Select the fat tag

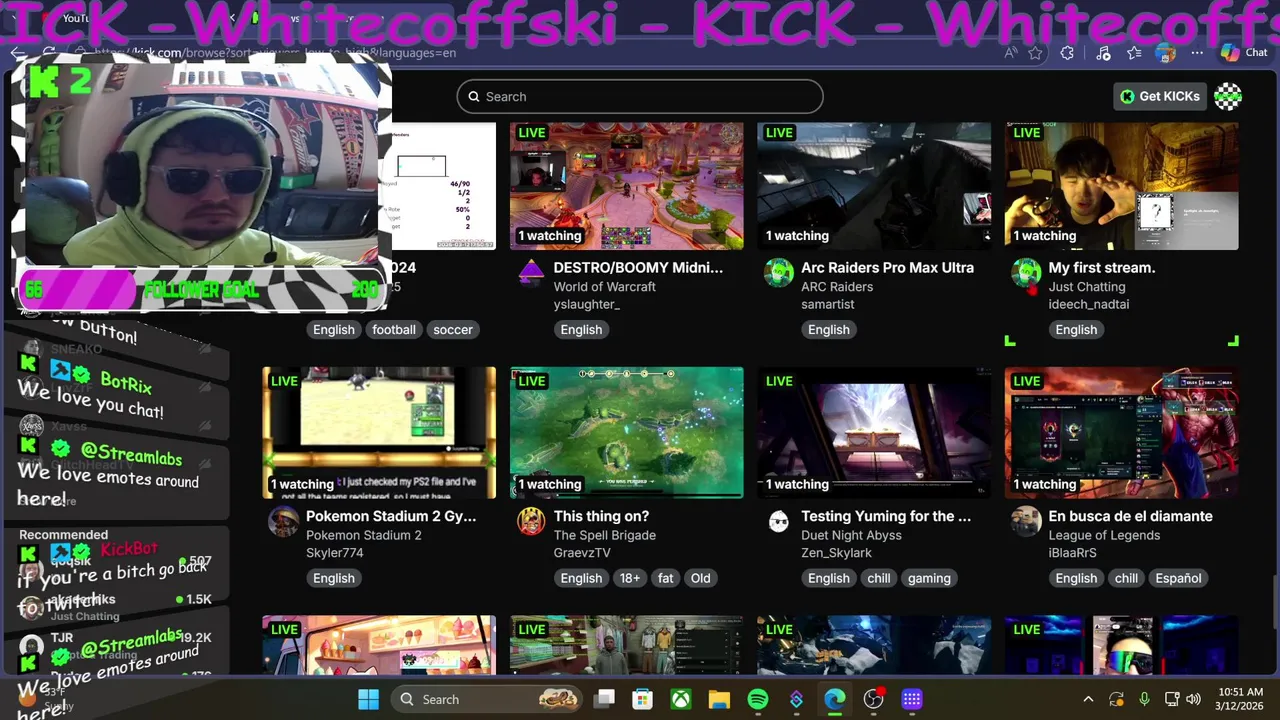pyautogui.click(x=666, y=578)
